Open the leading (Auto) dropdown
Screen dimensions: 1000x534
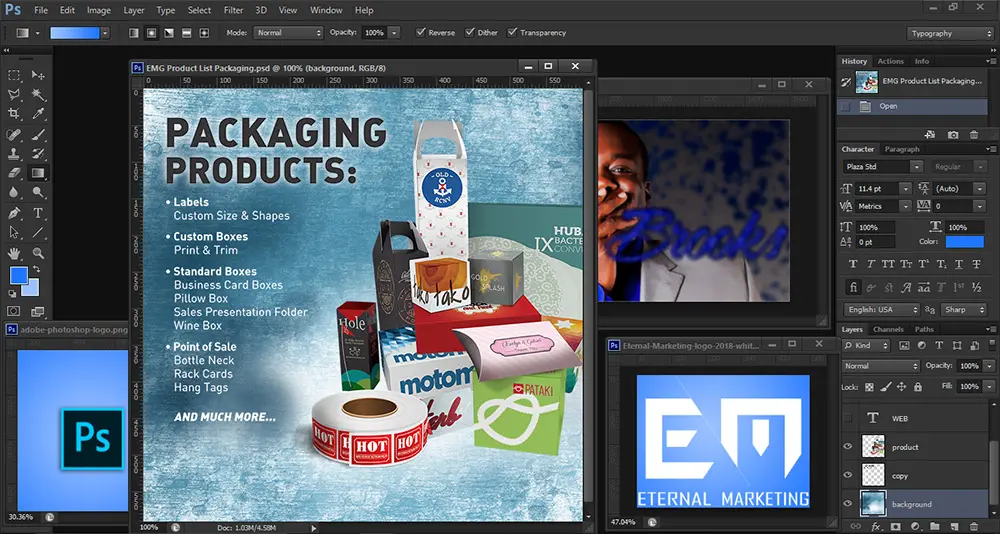click(x=980, y=188)
